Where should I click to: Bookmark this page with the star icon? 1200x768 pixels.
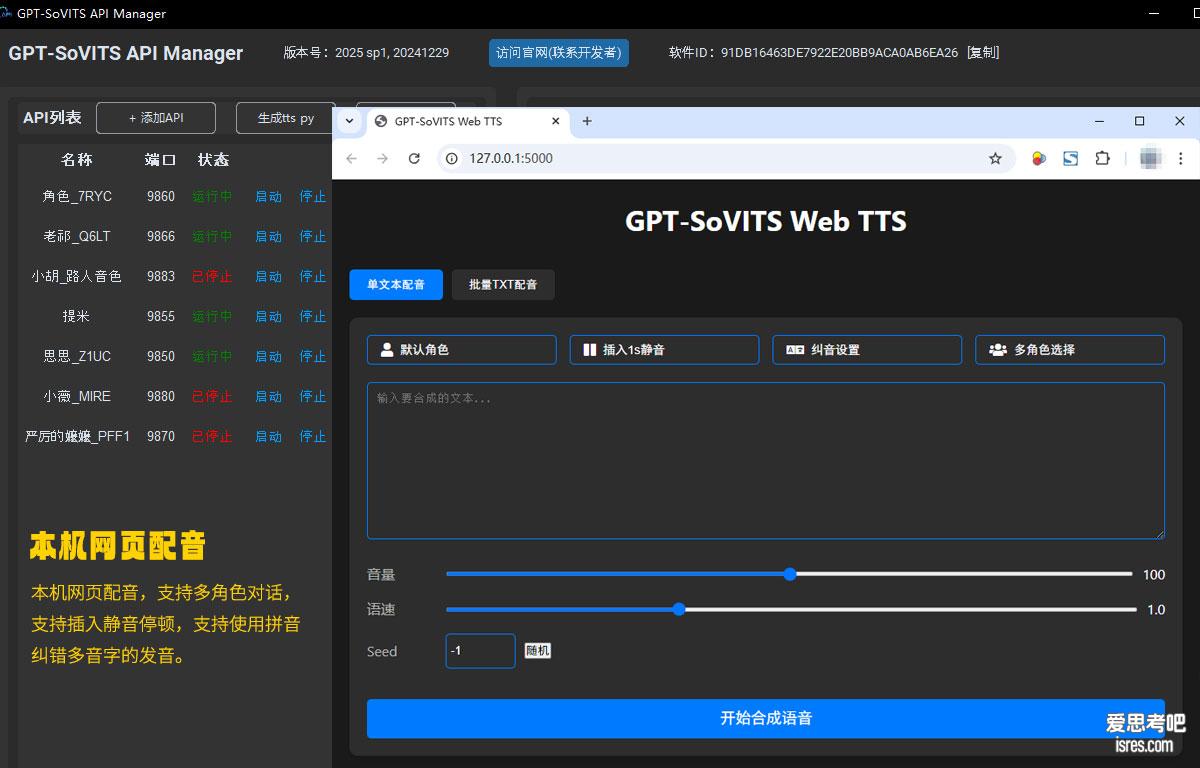coord(995,158)
